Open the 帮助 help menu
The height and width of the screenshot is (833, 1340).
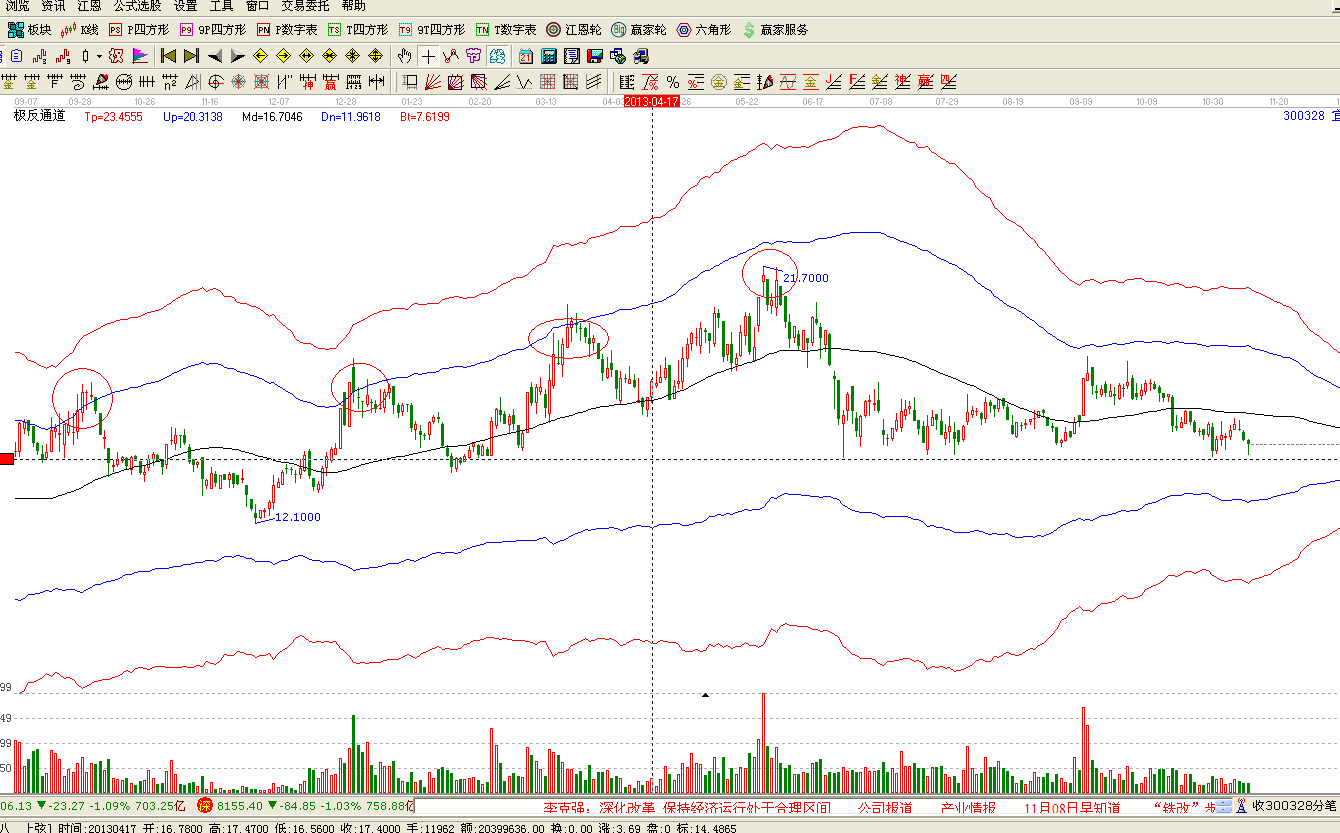tap(353, 6)
